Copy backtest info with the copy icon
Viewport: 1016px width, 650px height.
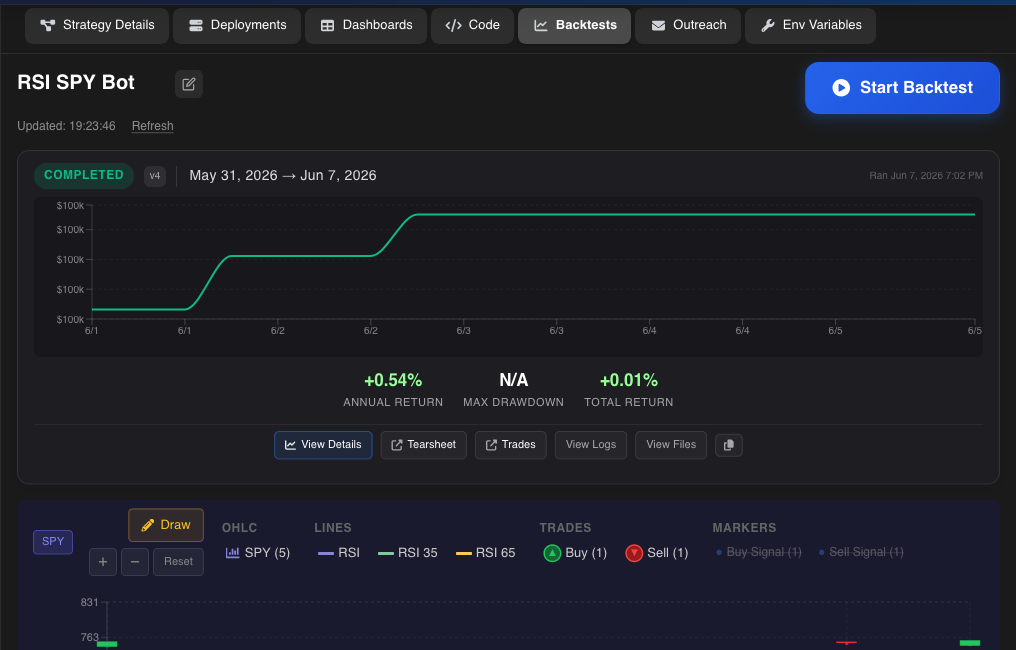tap(729, 445)
